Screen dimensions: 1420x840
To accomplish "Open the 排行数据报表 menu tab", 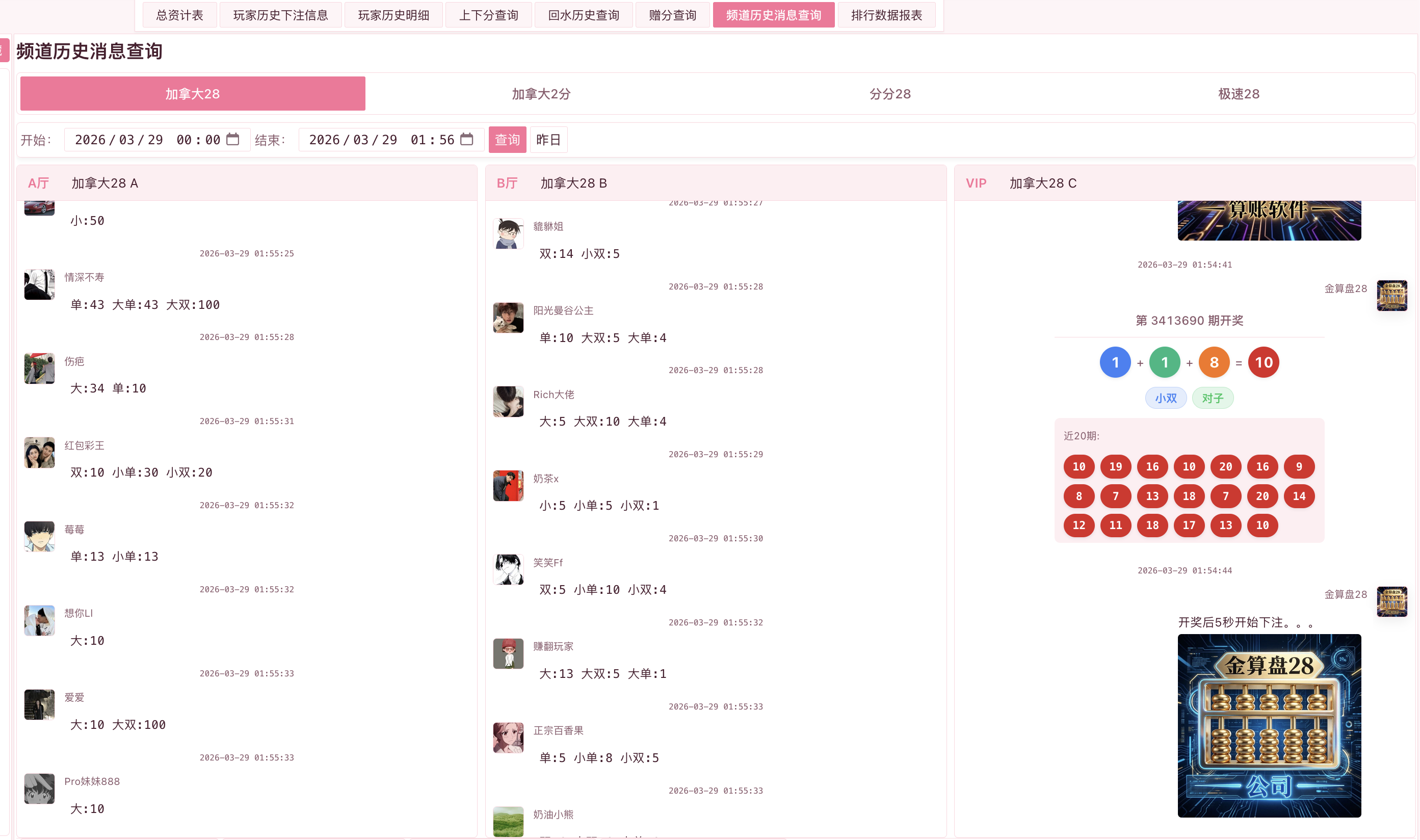I will tap(886, 15).
